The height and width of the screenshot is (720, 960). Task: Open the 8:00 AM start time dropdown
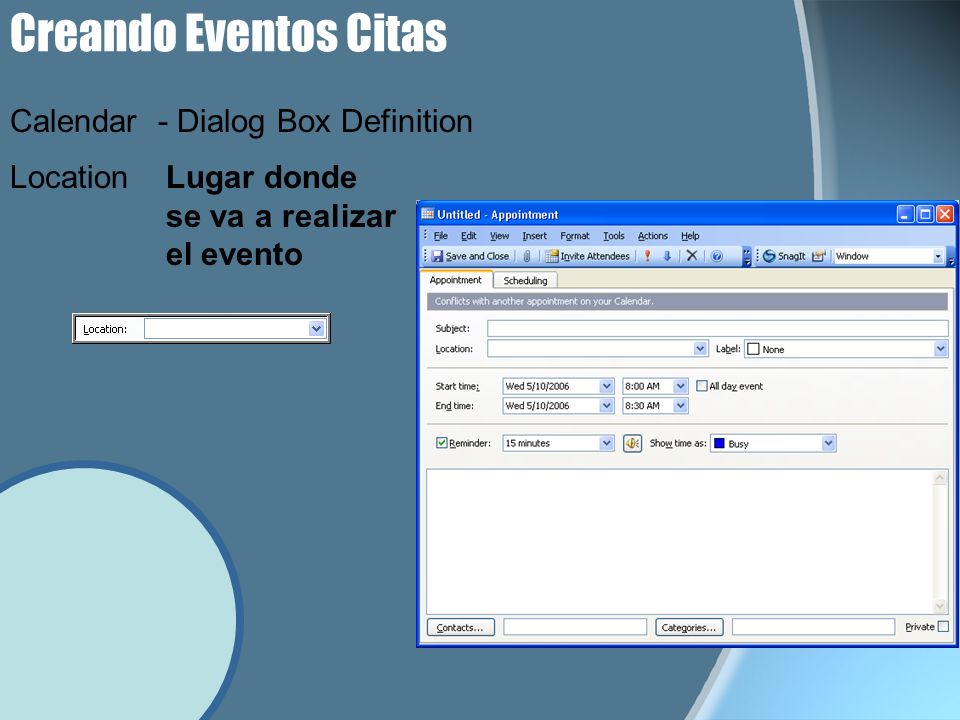coord(680,386)
